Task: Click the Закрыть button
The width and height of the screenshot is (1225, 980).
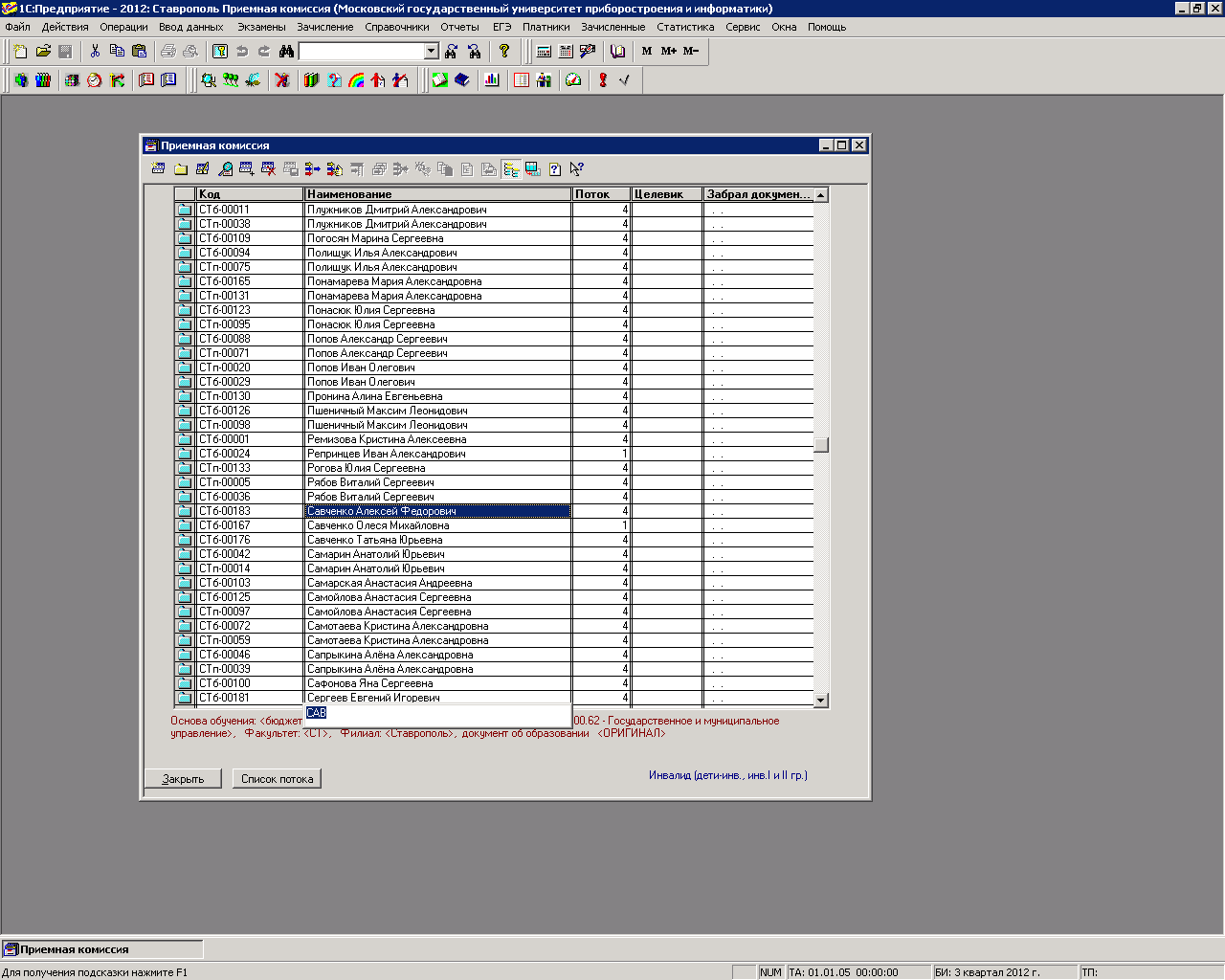Action: [183, 779]
